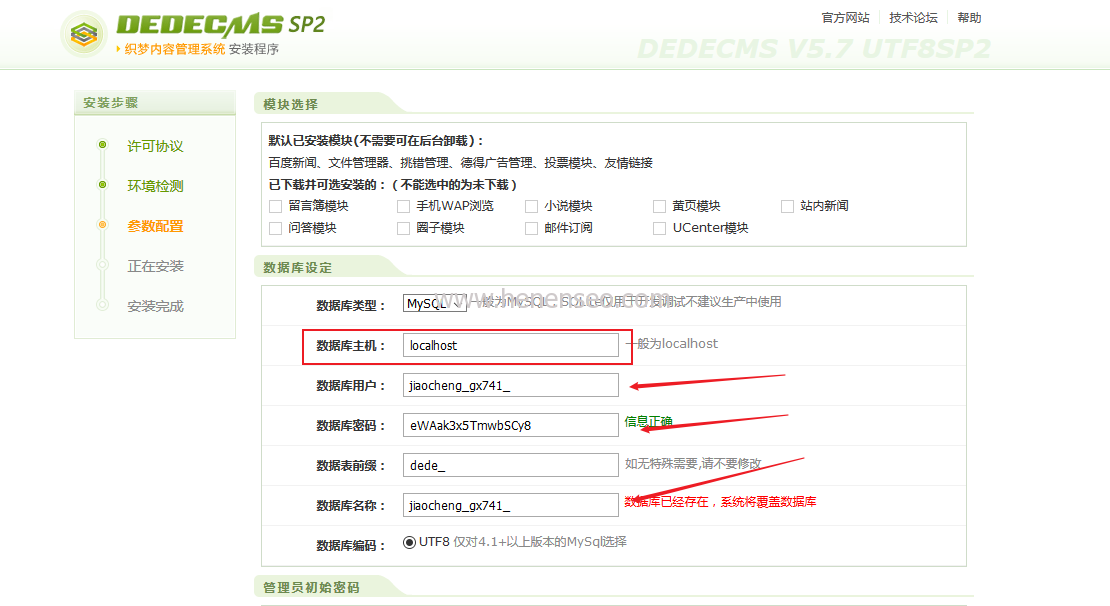Screen dimensions: 1110x606
Task: Click the 织梦内容管理系统 subtitle text
Action: coord(175,49)
